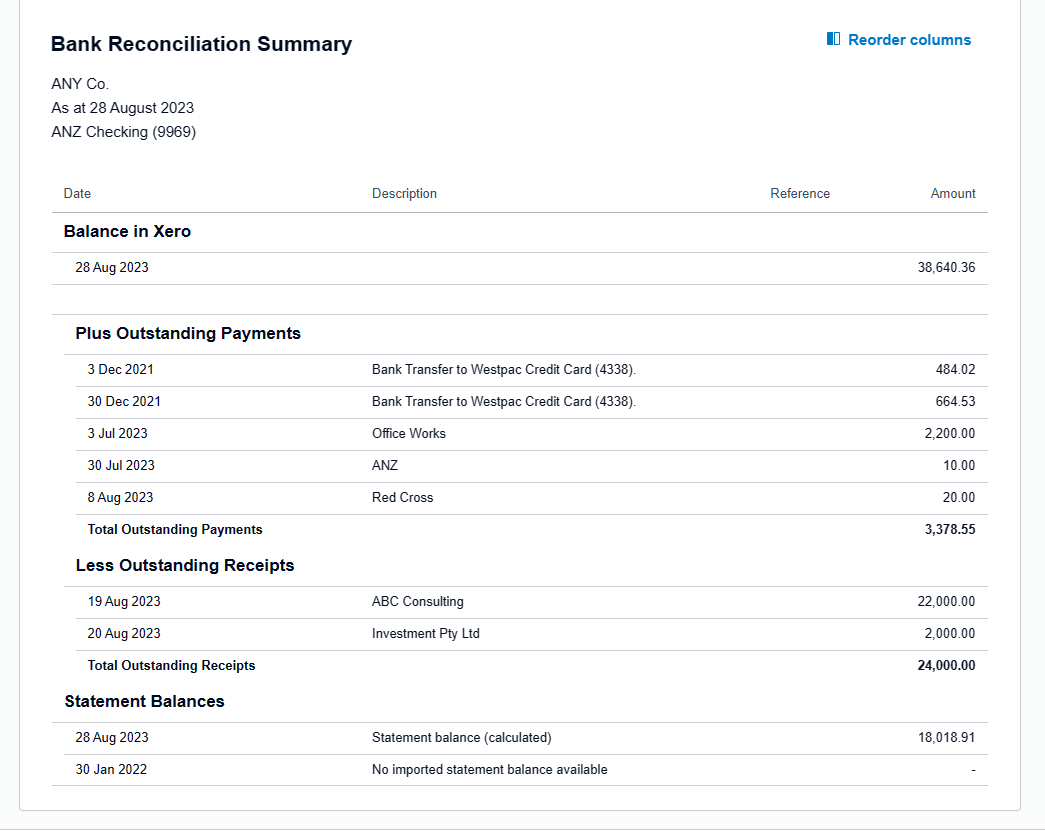This screenshot has height=834, width=1045.
Task: Click the Total Outstanding Payments amount 3,378.55
Action: pyautogui.click(x=950, y=530)
